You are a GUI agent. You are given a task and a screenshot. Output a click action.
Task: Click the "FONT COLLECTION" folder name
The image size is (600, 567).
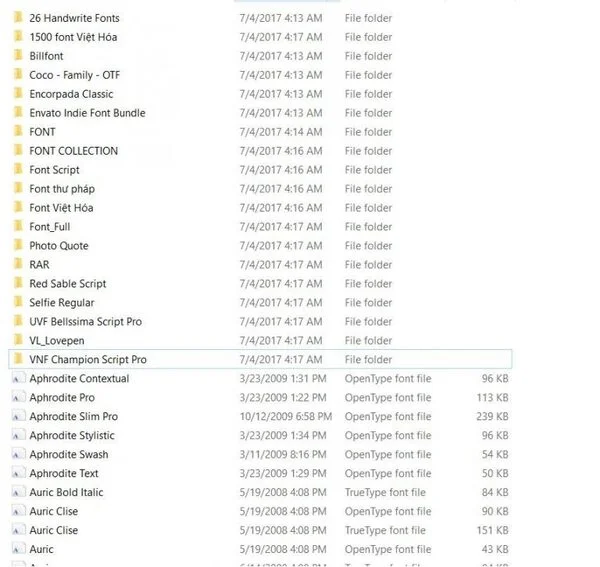click(x=73, y=151)
